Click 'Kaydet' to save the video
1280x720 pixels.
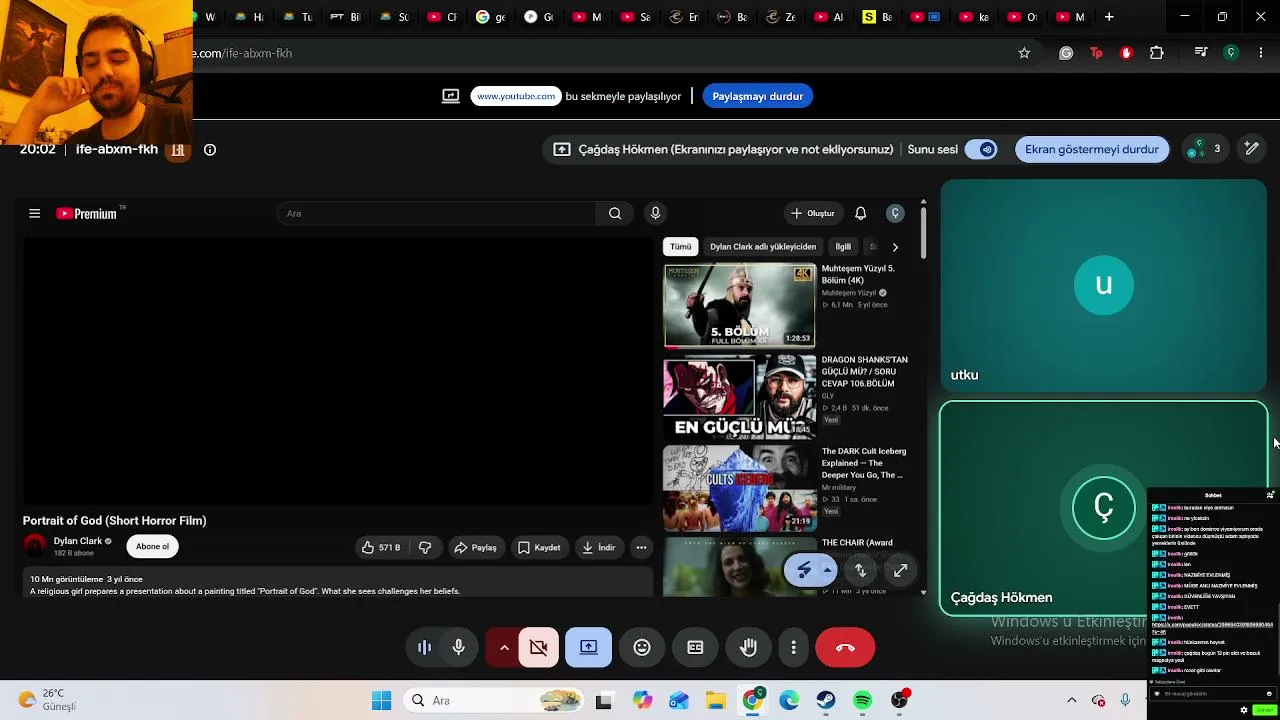click(x=539, y=548)
